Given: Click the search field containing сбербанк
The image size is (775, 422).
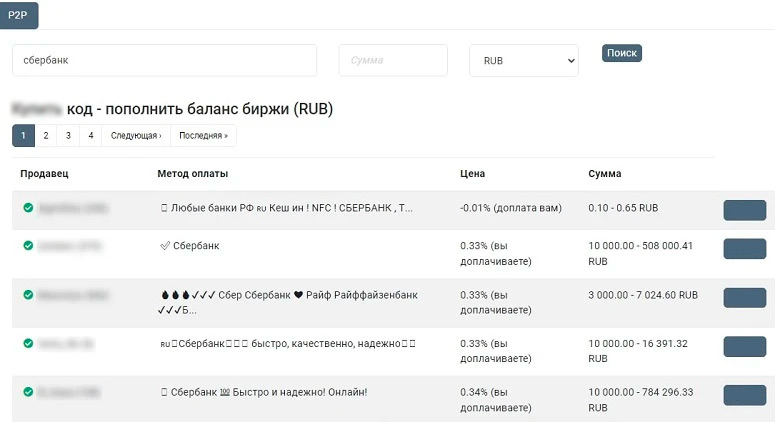Looking at the screenshot, I should pos(164,60).
